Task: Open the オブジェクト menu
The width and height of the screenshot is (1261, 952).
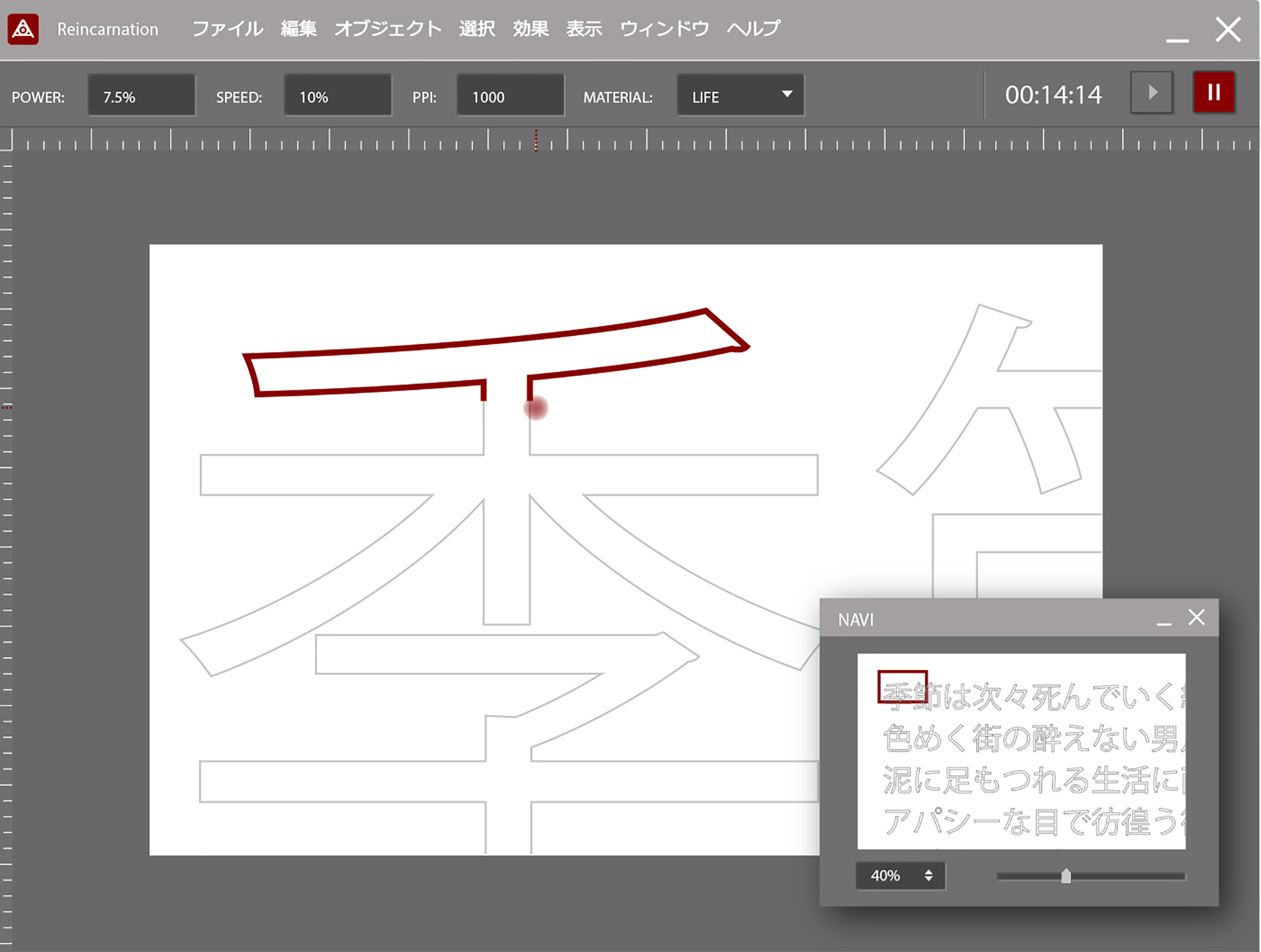Action: tap(388, 29)
